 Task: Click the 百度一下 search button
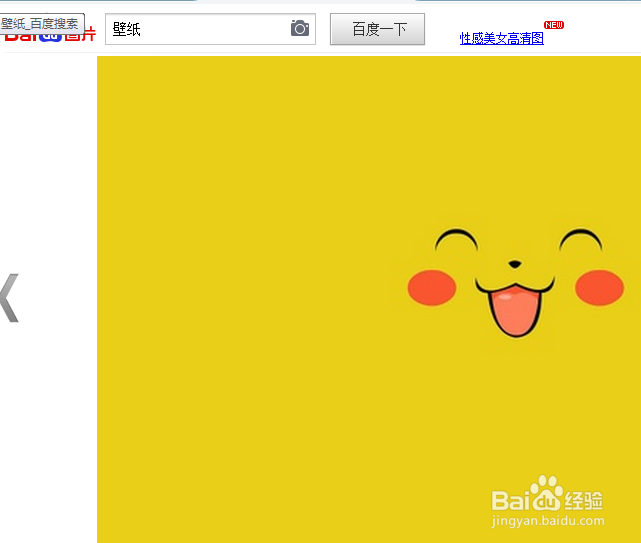point(377,29)
